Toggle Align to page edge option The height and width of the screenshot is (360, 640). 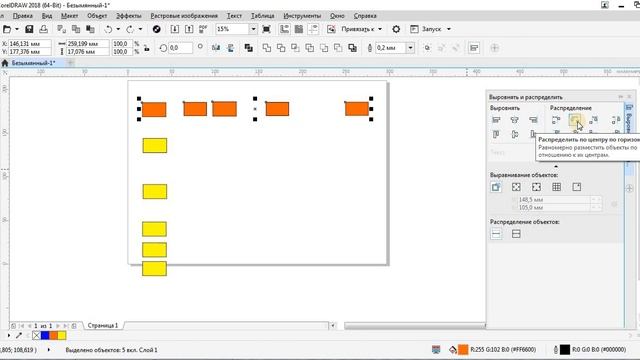click(x=516, y=187)
